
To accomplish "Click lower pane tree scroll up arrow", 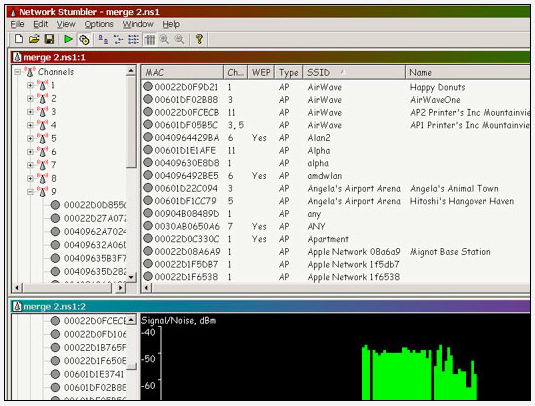I will pos(131,320).
